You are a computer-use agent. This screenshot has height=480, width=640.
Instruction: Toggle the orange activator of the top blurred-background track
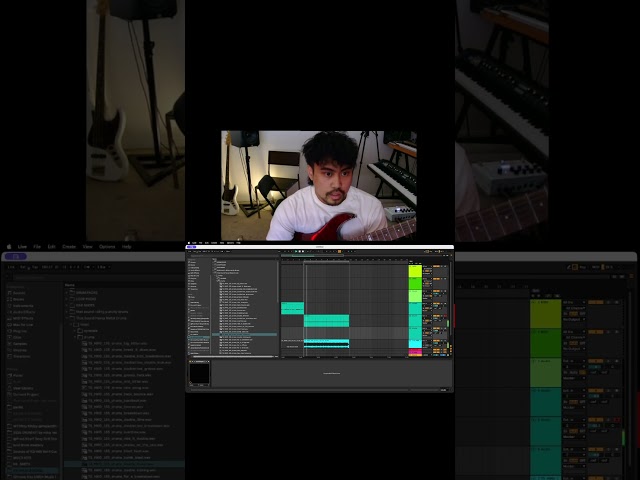click(x=595, y=302)
